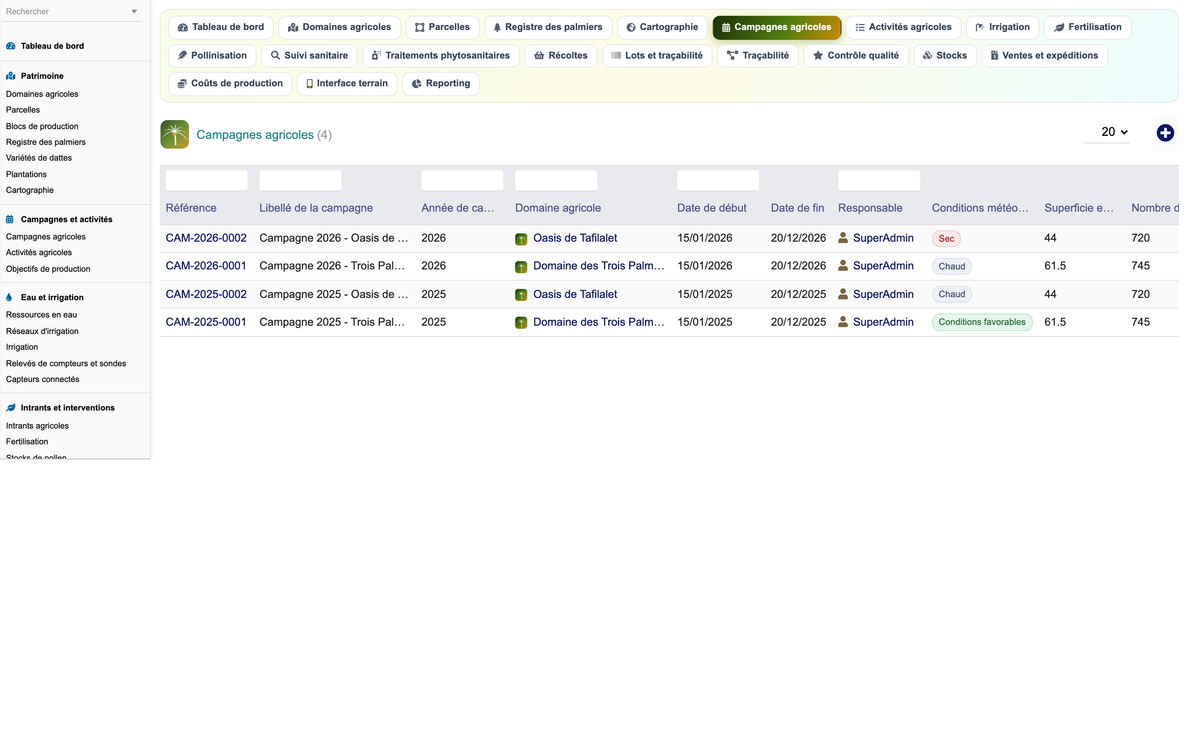Screen dimensions: 1200x743
Task: Open campaign CAM-2025-0001 link
Action: pos(206,322)
